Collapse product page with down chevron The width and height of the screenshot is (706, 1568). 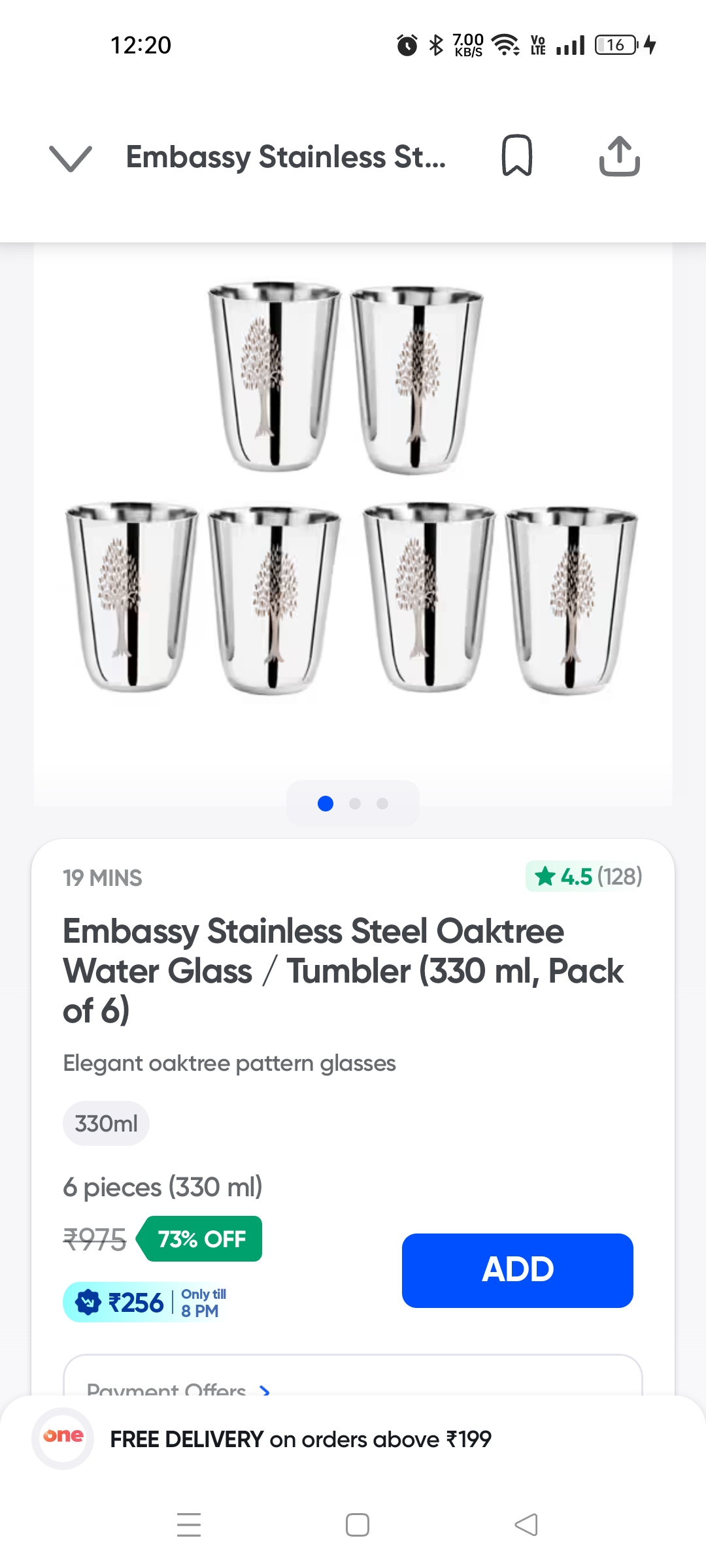pyautogui.click(x=70, y=157)
